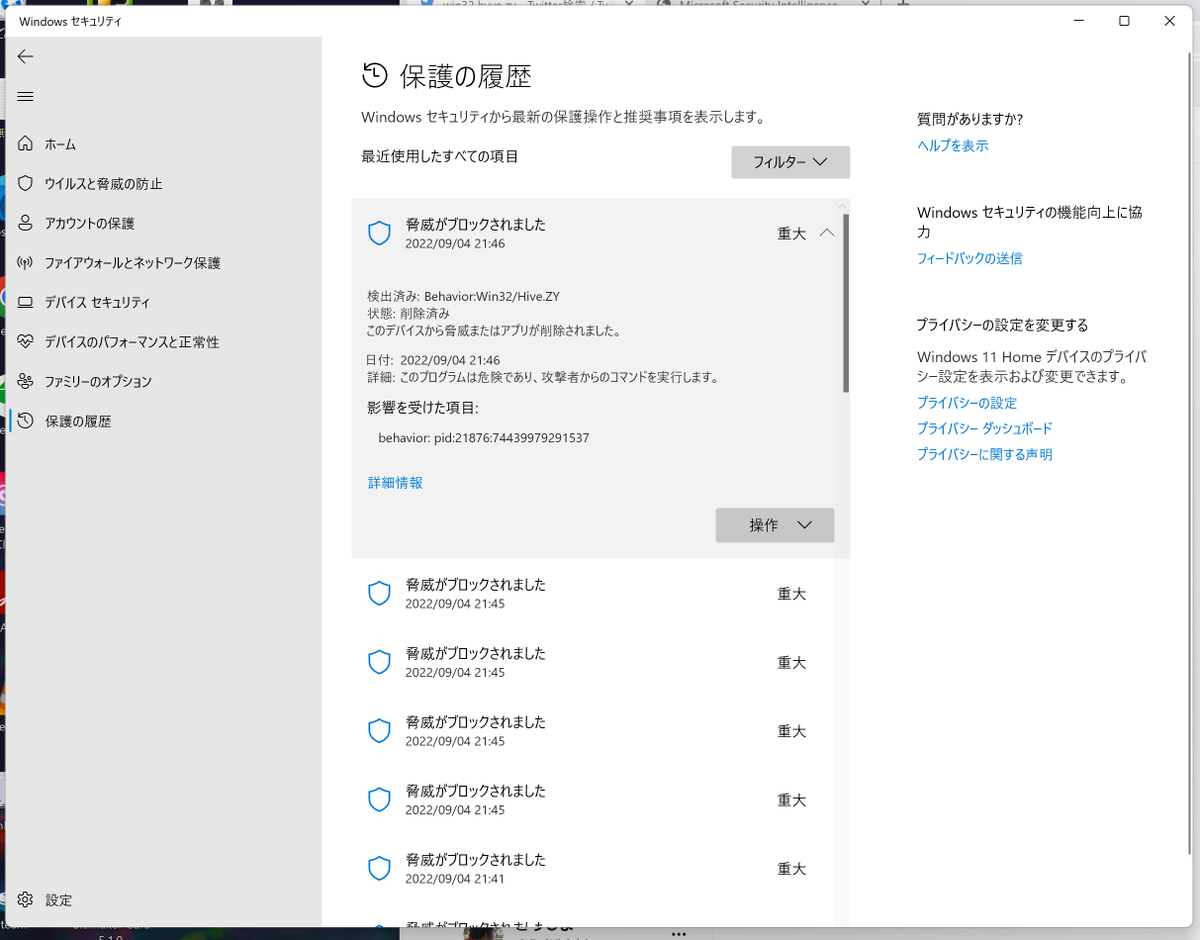Click the 質問がありますか? heading
This screenshot has height=940, width=1200.
pyautogui.click(x=970, y=119)
